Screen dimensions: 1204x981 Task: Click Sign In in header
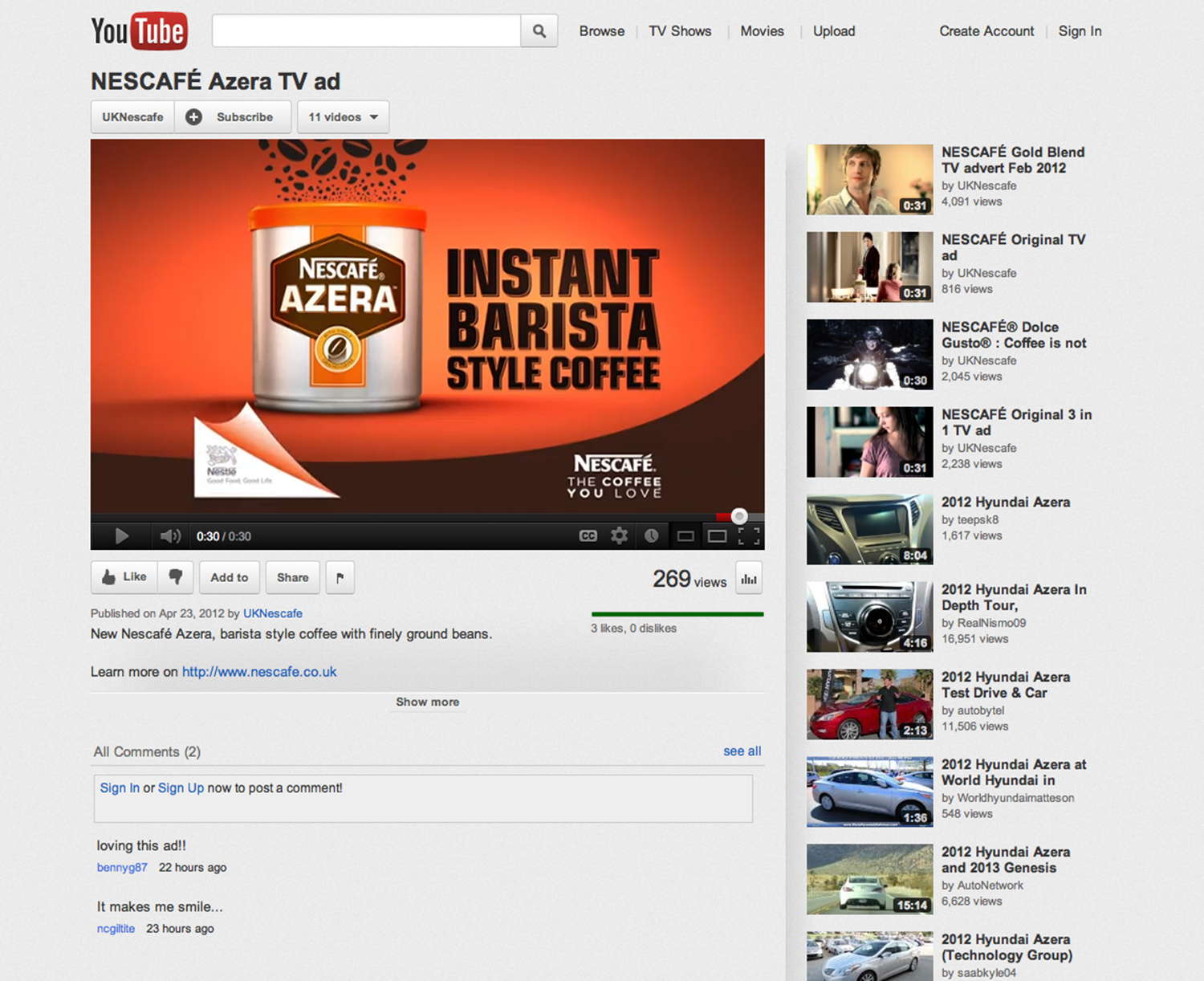click(1080, 31)
